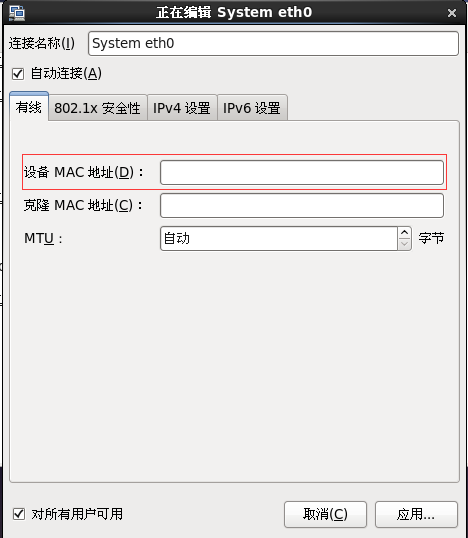This screenshot has height=538, width=468.
Task: Click the 连接名称 input field
Action: click(x=273, y=44)
